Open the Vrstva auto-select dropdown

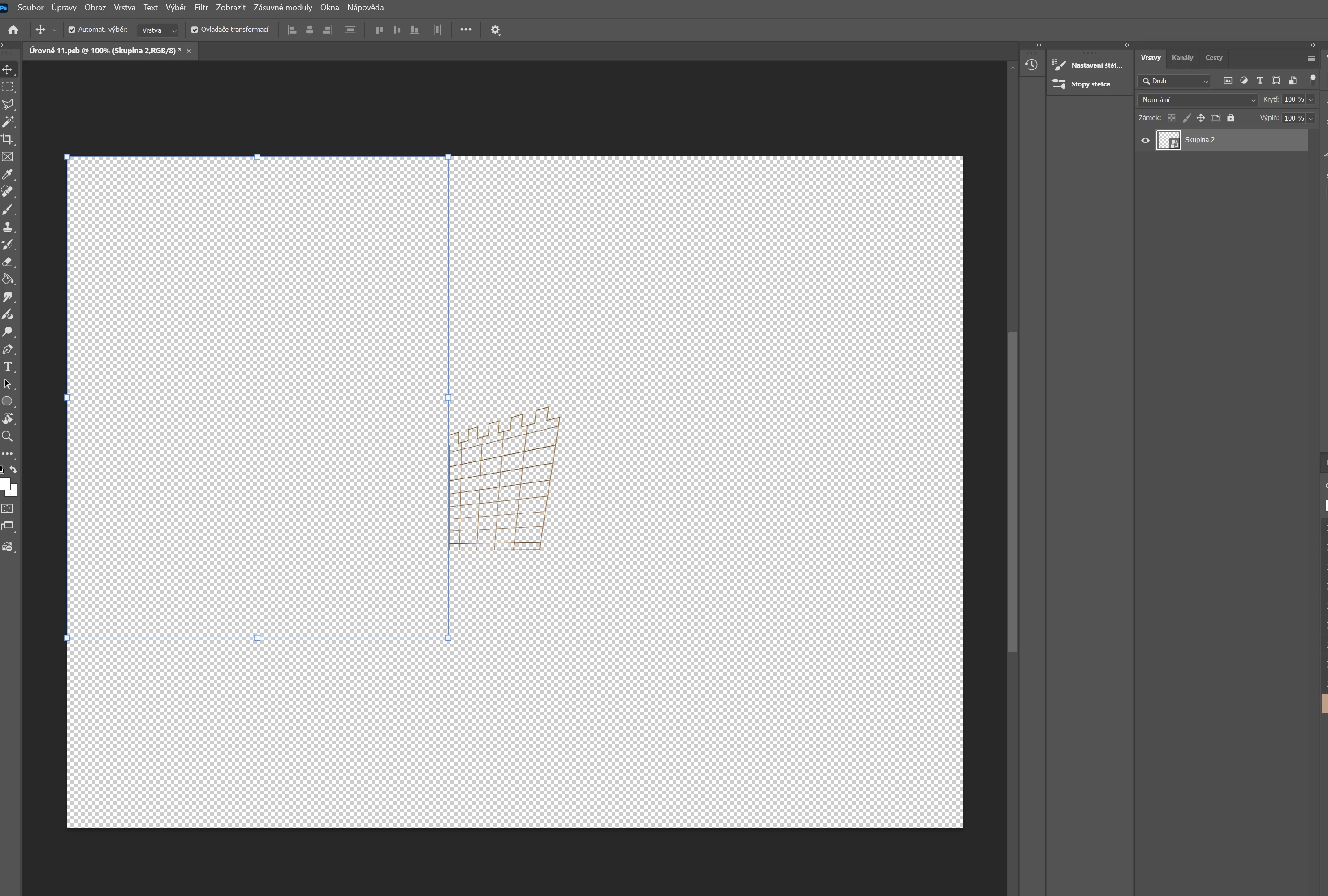tap(158, 30)
